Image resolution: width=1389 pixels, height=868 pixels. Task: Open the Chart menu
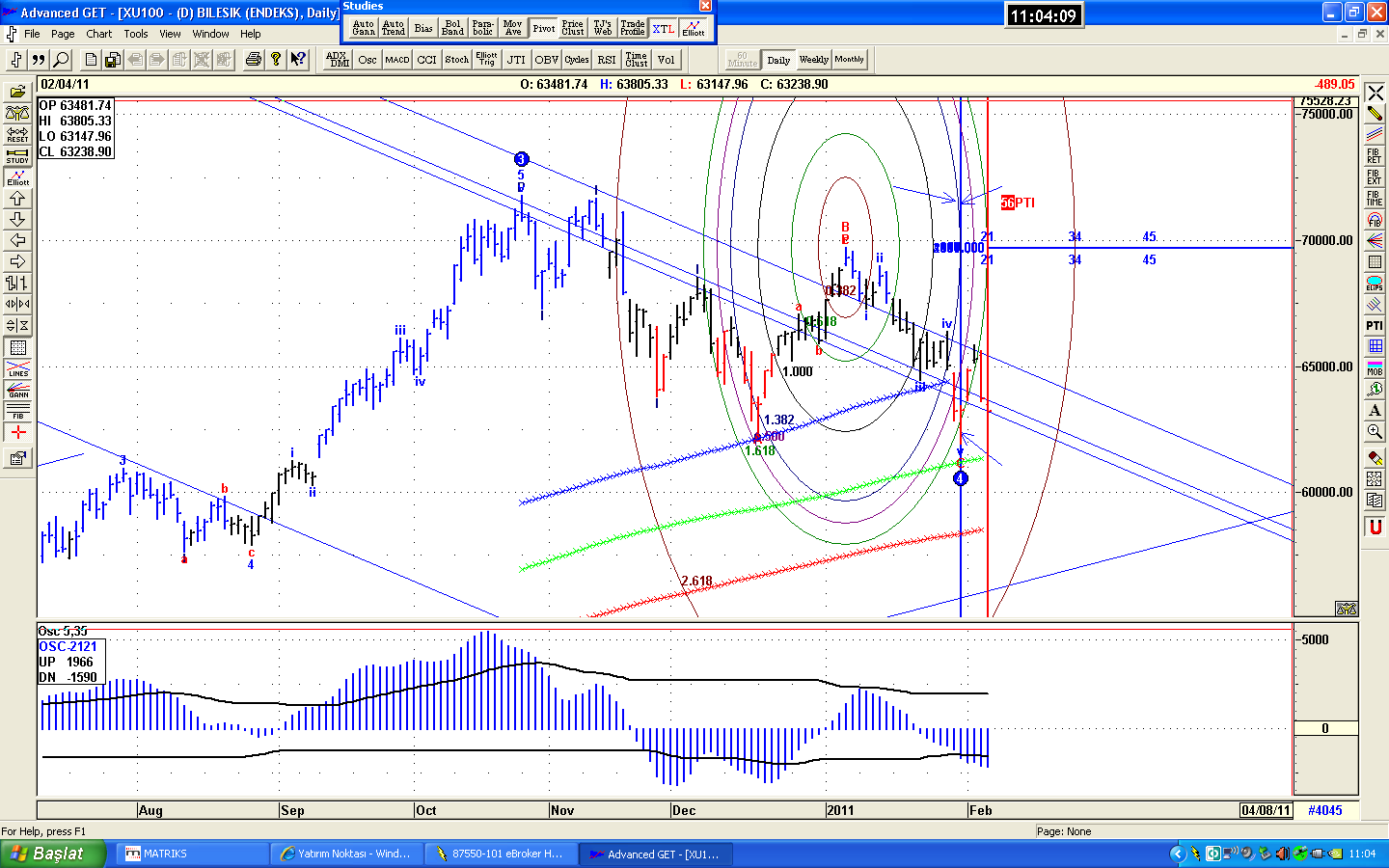tap(98, 34)
